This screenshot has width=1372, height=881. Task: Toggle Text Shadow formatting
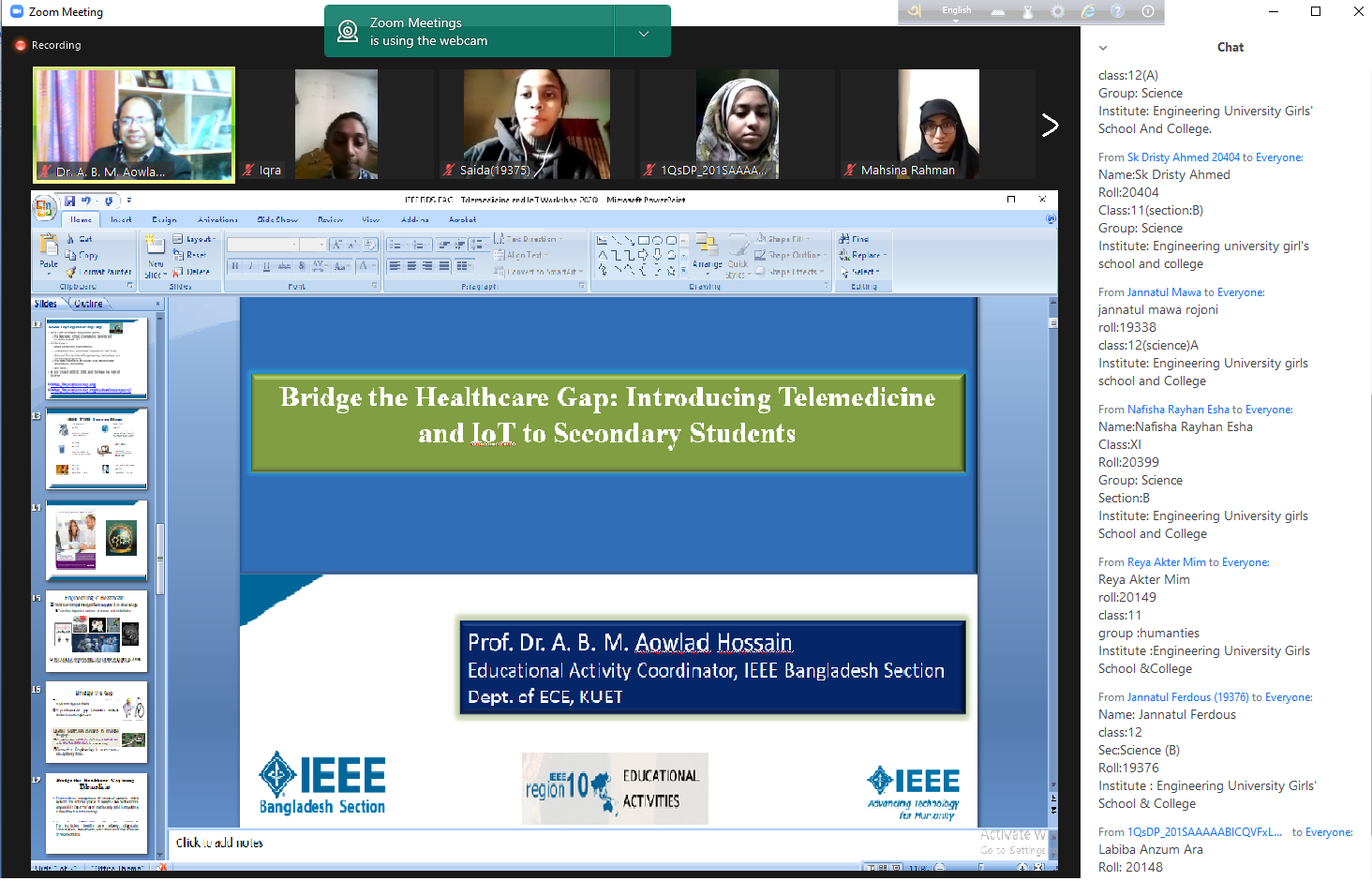click(x=302, y=266)
